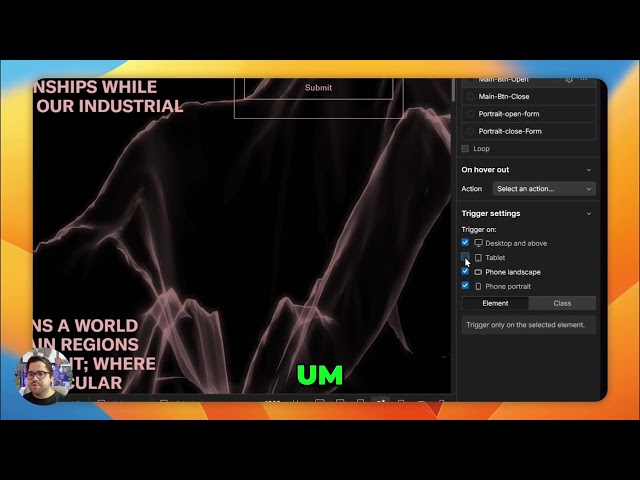Click 'Trigger only on the selected element.' text
This screenshot has height=480, width=640.
pos(525,325)
